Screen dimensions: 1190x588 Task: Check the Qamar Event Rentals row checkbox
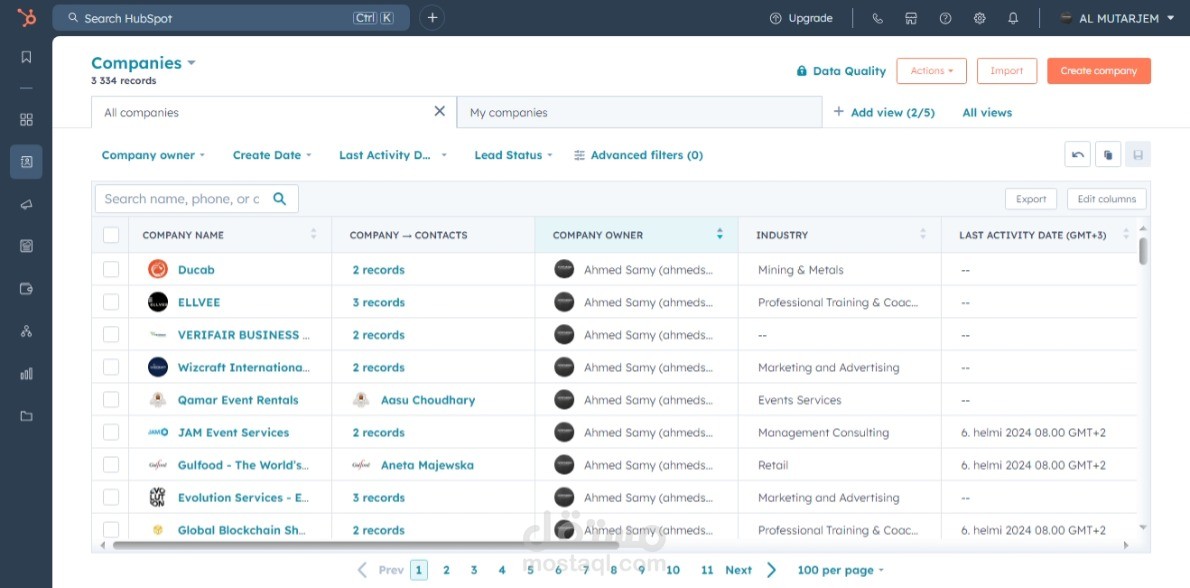pyautogui.click(x=111, y=400)
